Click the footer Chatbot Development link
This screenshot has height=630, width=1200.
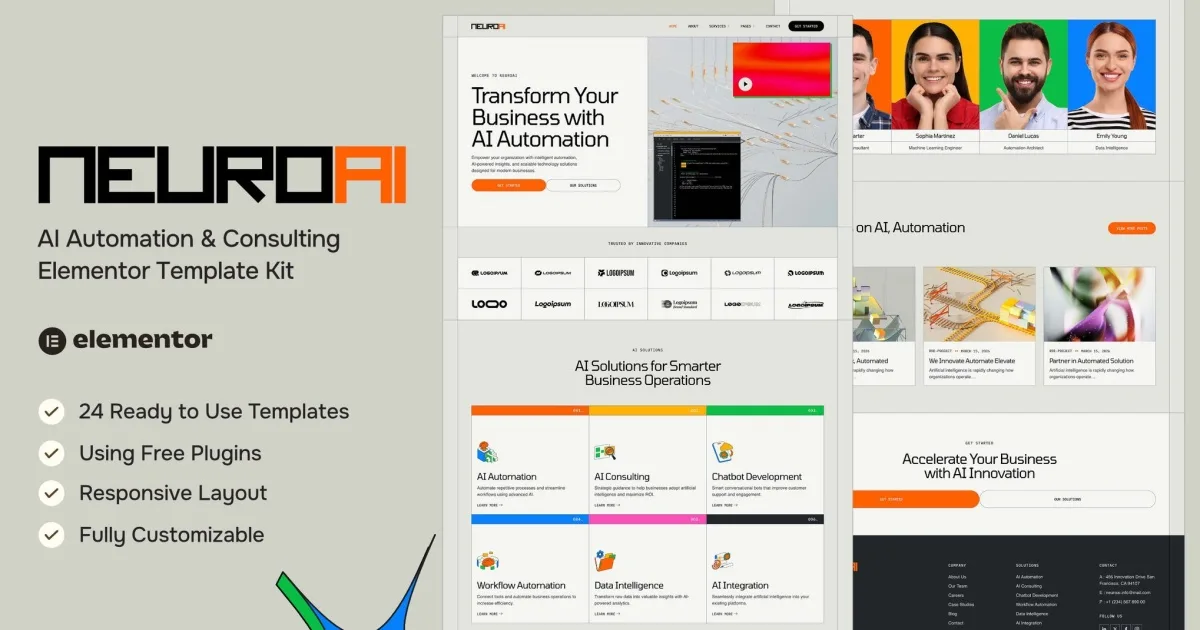[1037, 595]
